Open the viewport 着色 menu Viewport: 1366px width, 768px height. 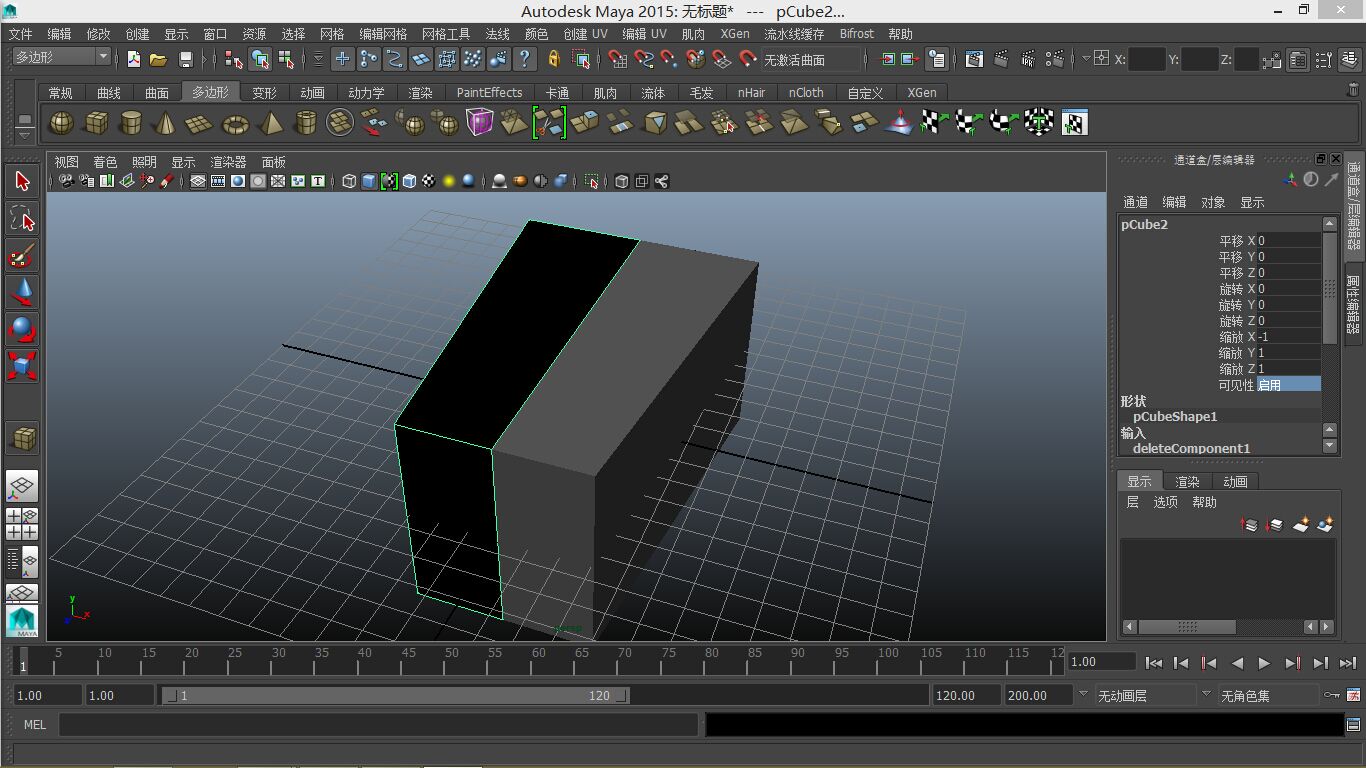[x=105, y=162]
